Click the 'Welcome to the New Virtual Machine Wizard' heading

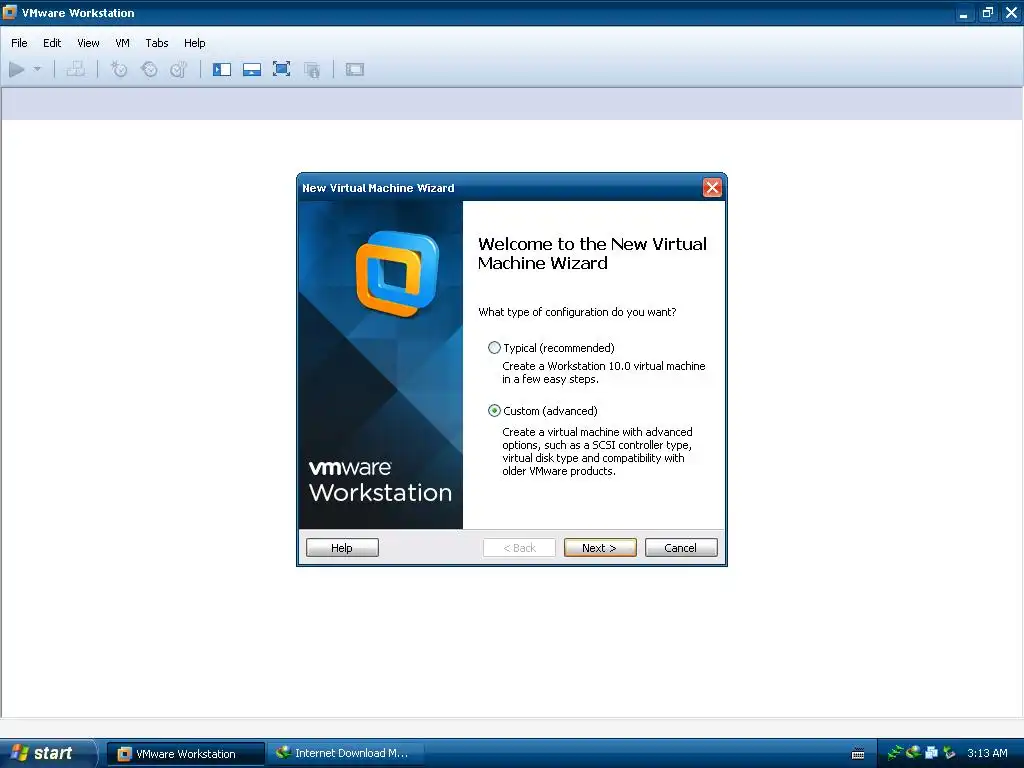pos(592,253)
